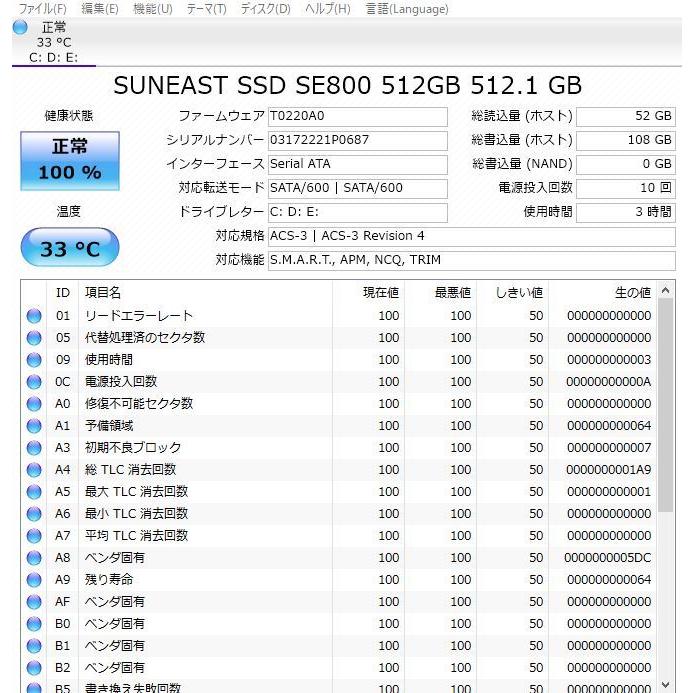Click the 現在値 column header
693x693 pixels.
point(369,293)
